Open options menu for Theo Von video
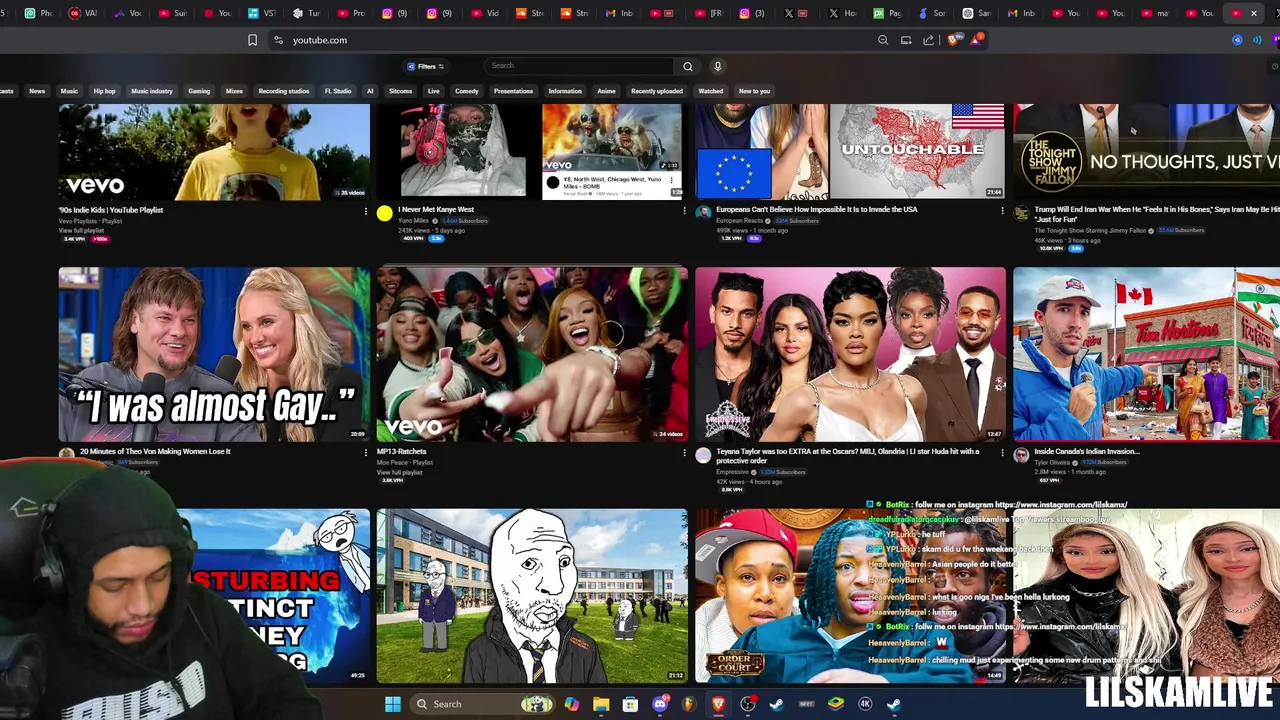Screen dimensions: 1280x720 click(x=366, y=453)
